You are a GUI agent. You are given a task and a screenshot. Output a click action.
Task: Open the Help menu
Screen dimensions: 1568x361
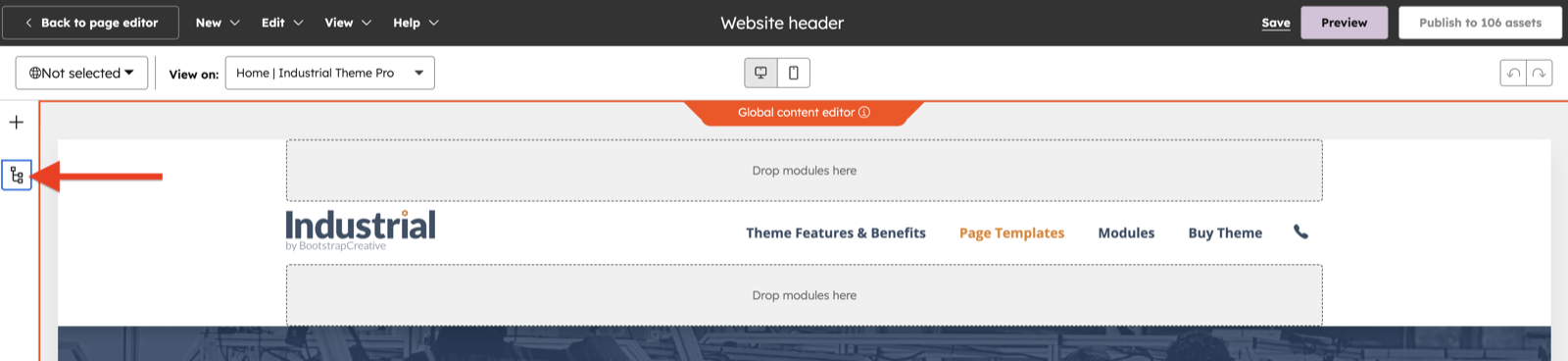point(416,23)
